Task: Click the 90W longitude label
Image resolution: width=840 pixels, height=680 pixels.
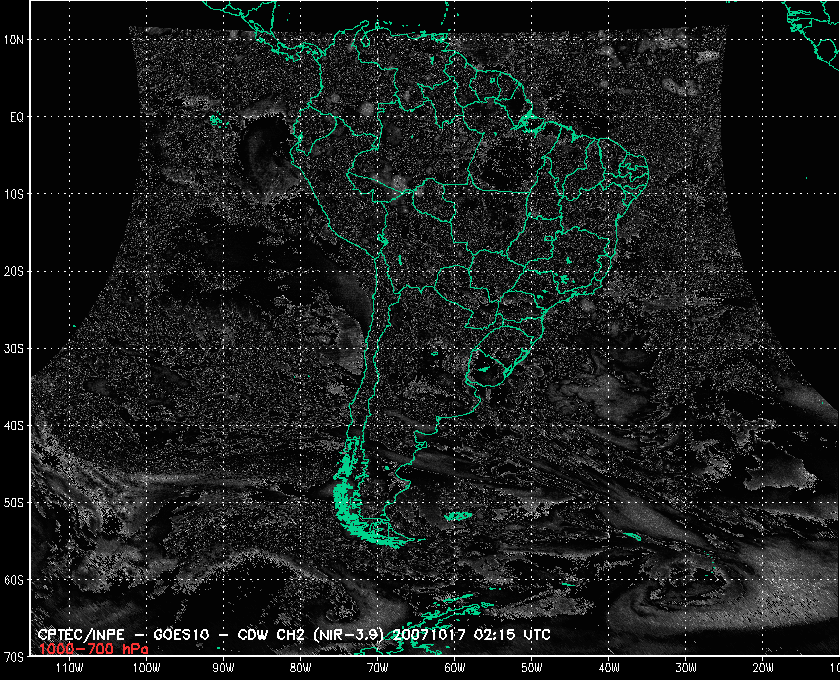Action: [223, 668]
